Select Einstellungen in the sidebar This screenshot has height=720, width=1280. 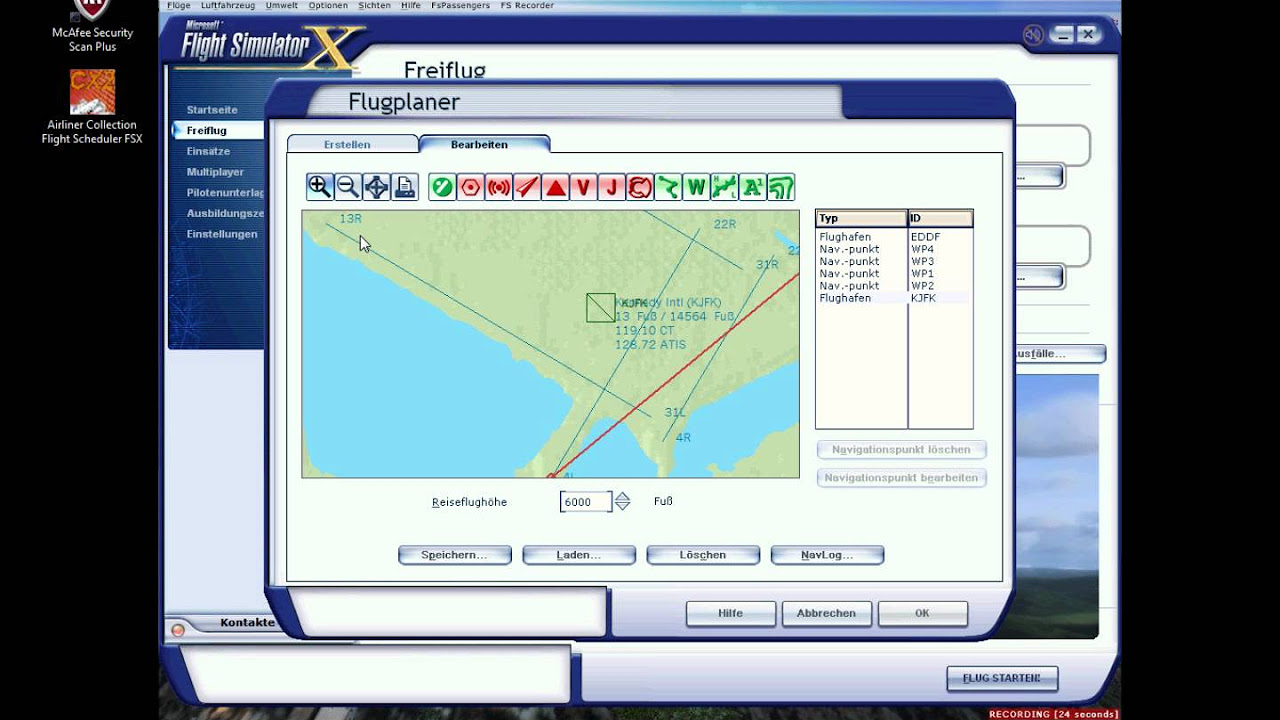(222, 234)
